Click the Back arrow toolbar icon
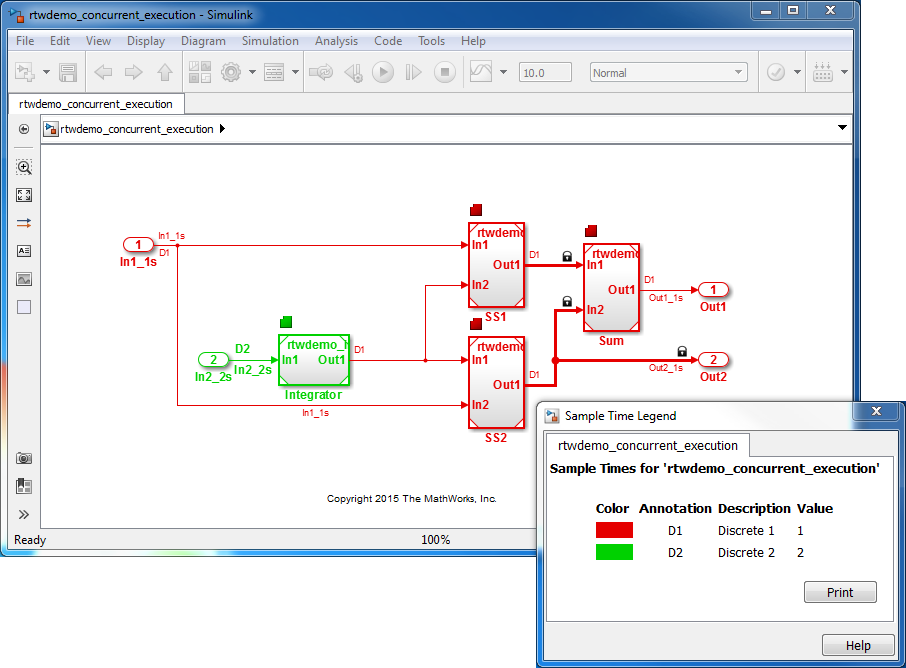Image resolution: width=906 pixels, height=668 pixels. coord(103,72)
